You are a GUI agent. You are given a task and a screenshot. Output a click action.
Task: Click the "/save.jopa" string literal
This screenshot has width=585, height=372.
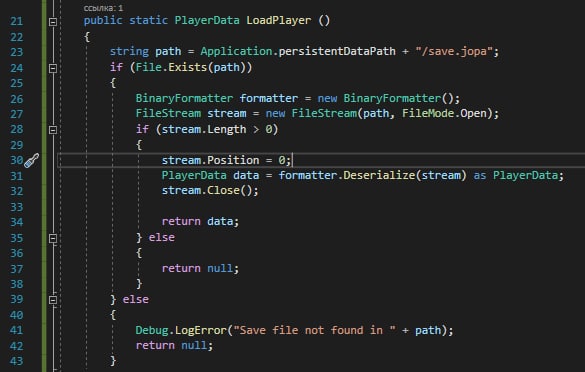[x=454, y=51]
